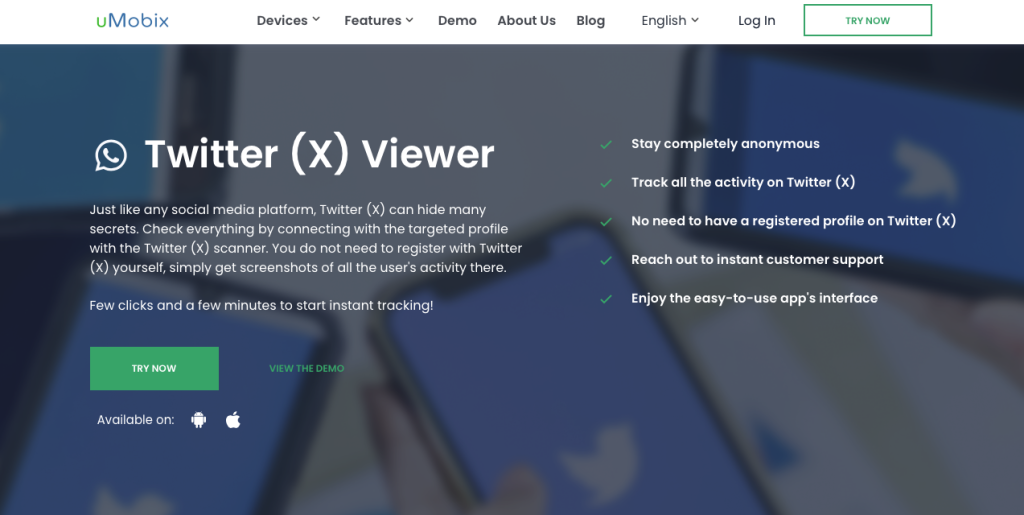The height and width of the screenshot is (515, 1024).
Task: Click the WhatsApp-style icon beside the title
Action: coord(111,155)
